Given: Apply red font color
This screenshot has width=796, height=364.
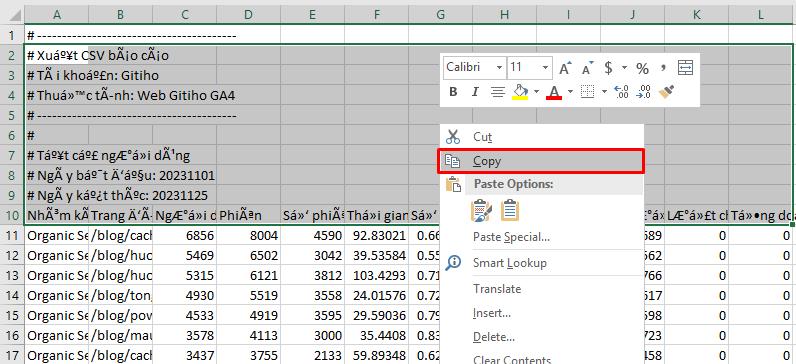Looking at the screenshot, I should point(554,92).
